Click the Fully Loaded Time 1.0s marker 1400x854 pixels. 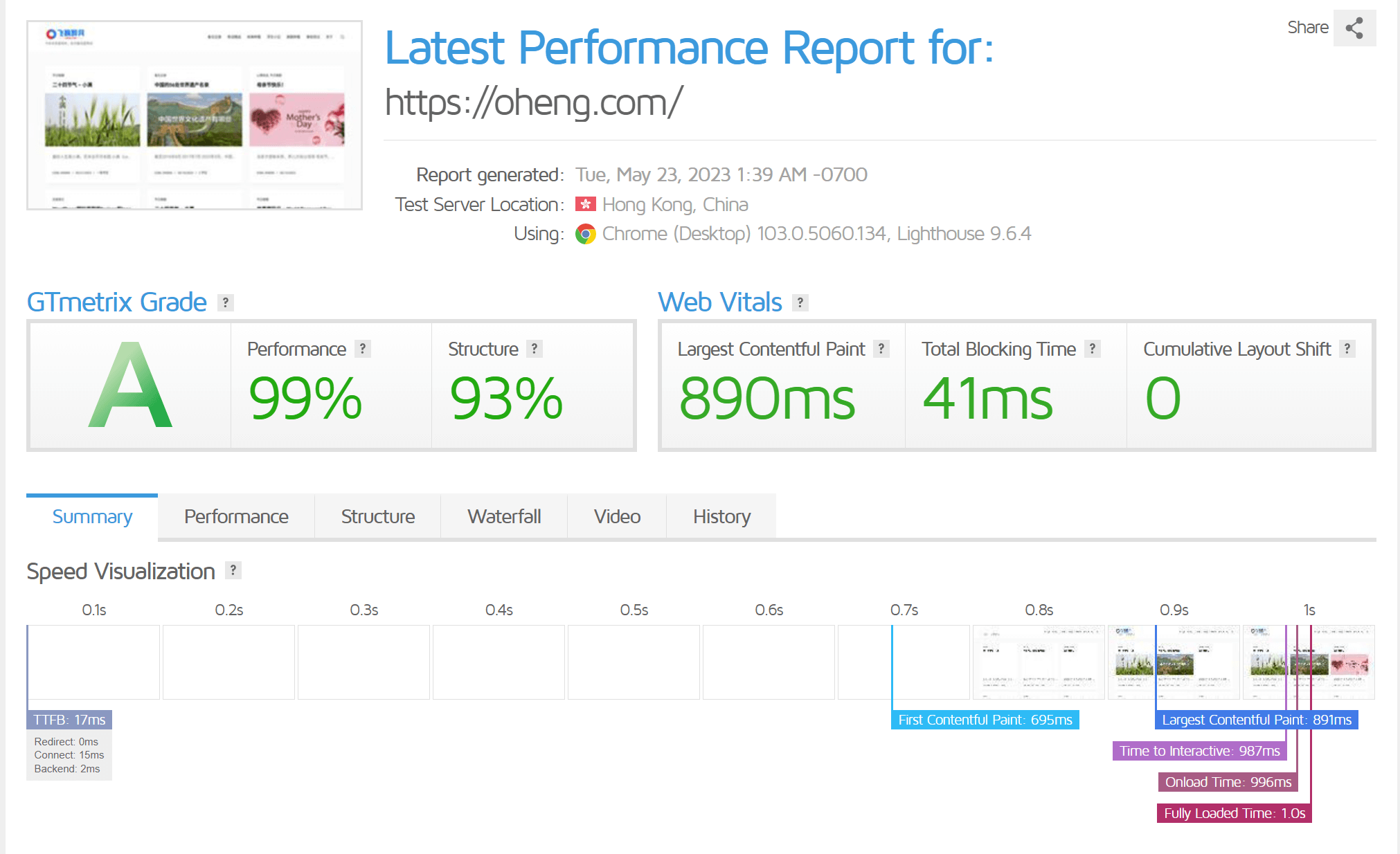[x=1234, y=813]
